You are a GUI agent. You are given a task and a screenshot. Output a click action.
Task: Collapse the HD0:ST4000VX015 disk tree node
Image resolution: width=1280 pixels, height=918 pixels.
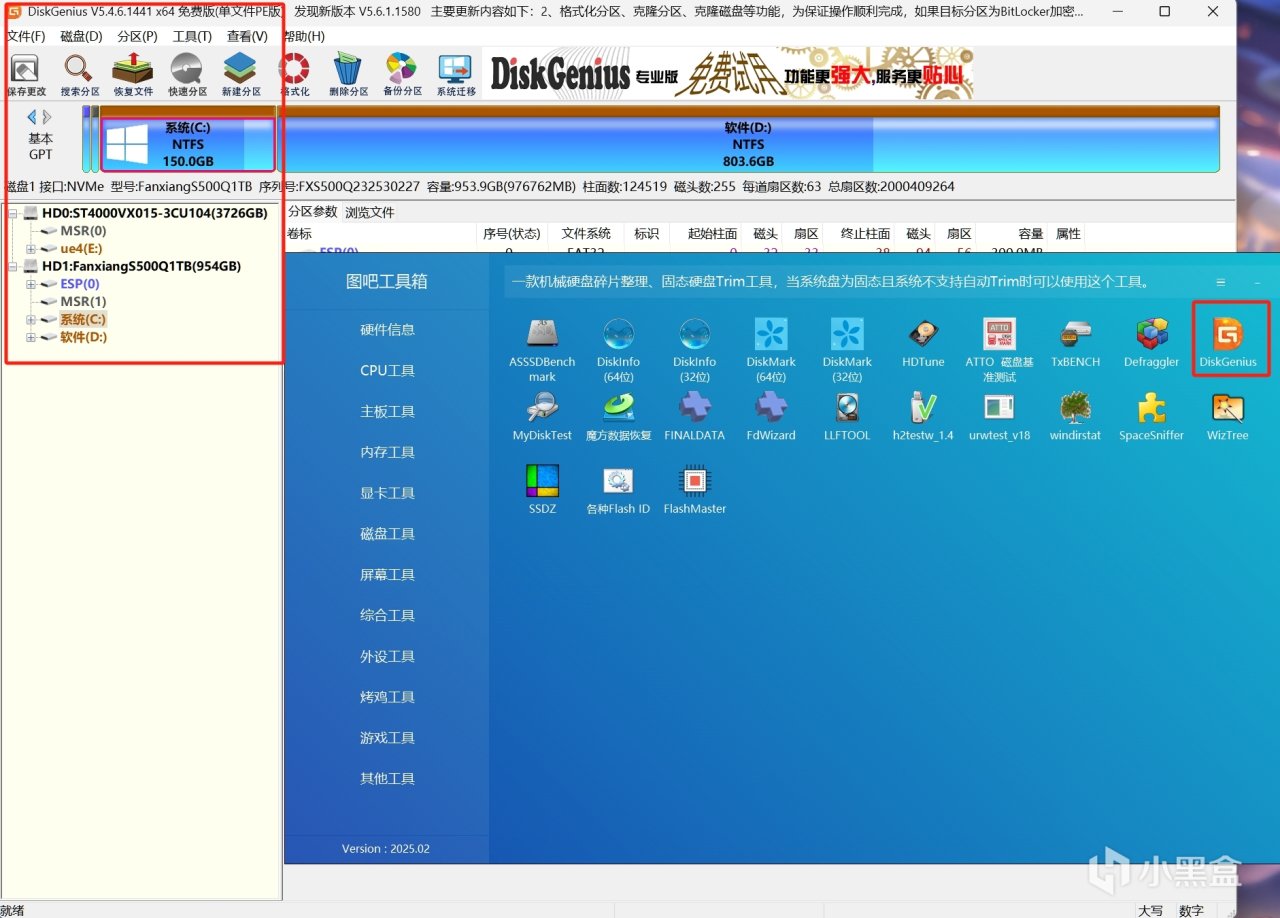coord(13,213)
